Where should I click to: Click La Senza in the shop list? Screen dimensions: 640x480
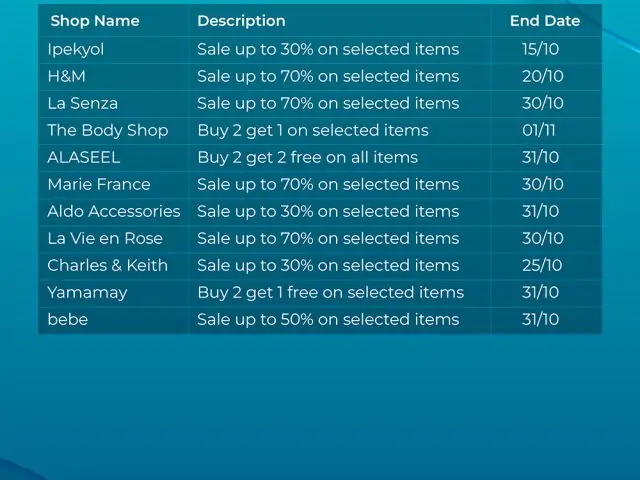pos(82,103)
